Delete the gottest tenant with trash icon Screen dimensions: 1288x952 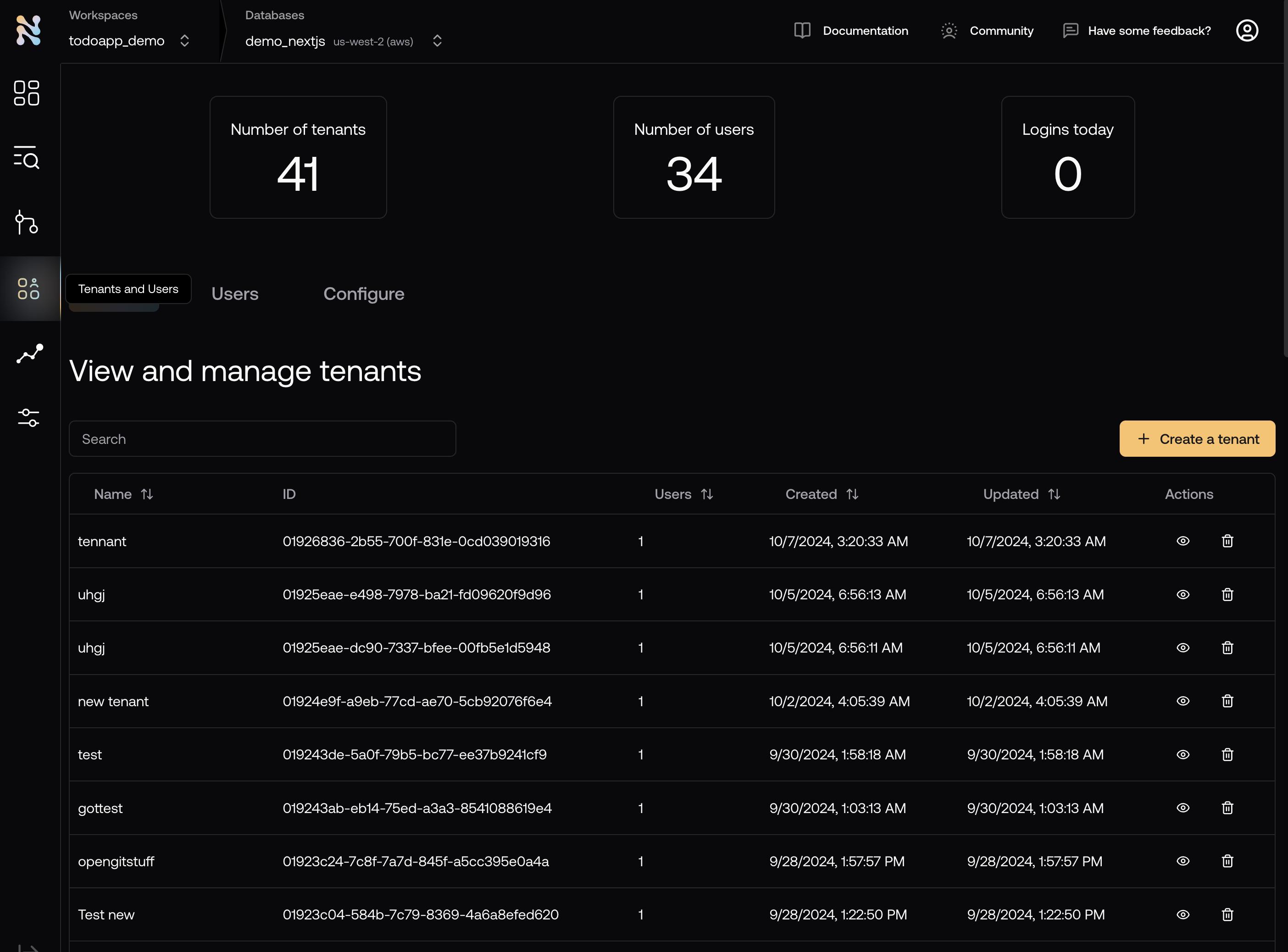[1227, 808]
